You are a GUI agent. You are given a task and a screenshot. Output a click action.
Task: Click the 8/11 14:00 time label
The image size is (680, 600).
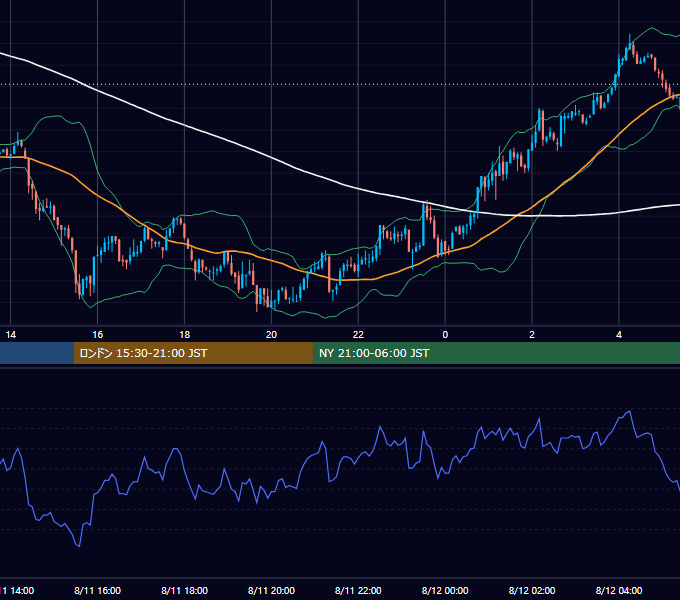(x=17, y=590)
